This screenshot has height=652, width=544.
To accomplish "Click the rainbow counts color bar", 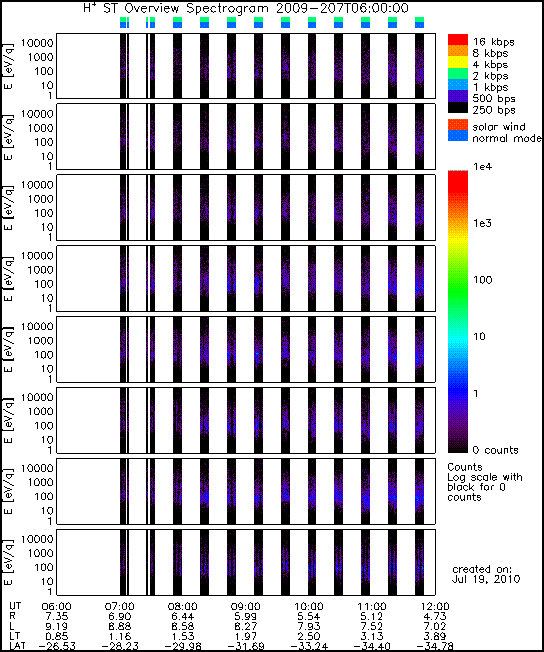I will point(458,311).
